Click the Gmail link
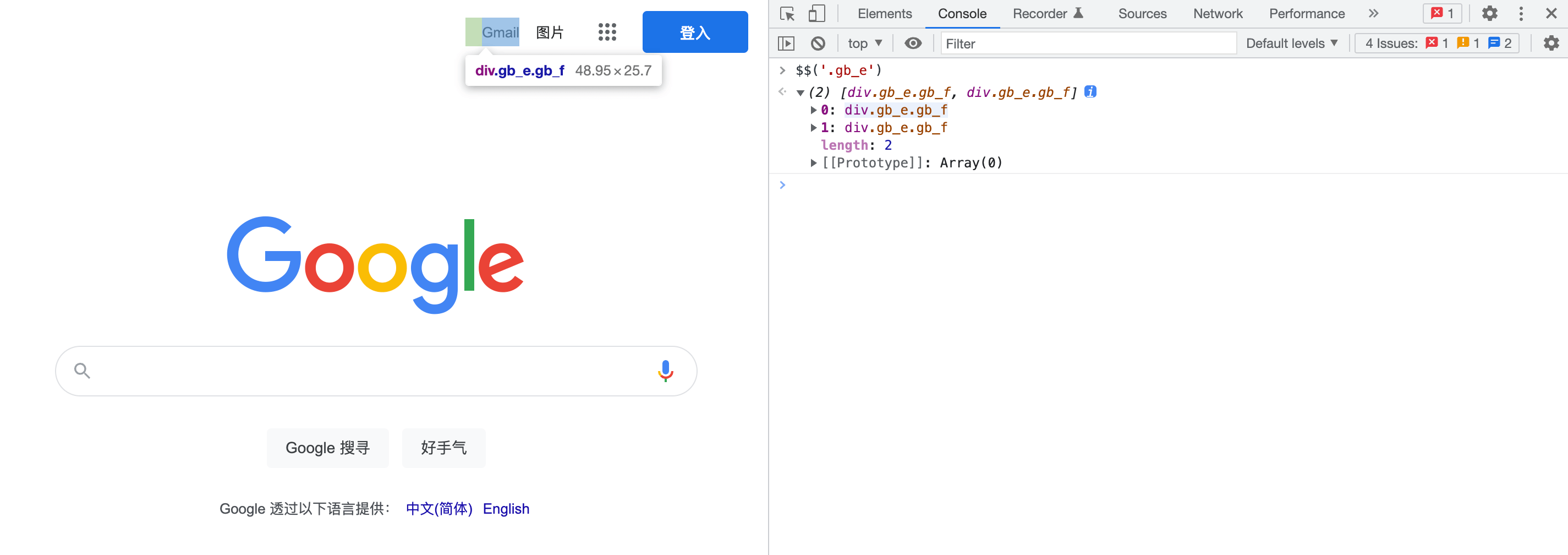Viewport: 1568px width, 555px height. click(x=500, y=32)
